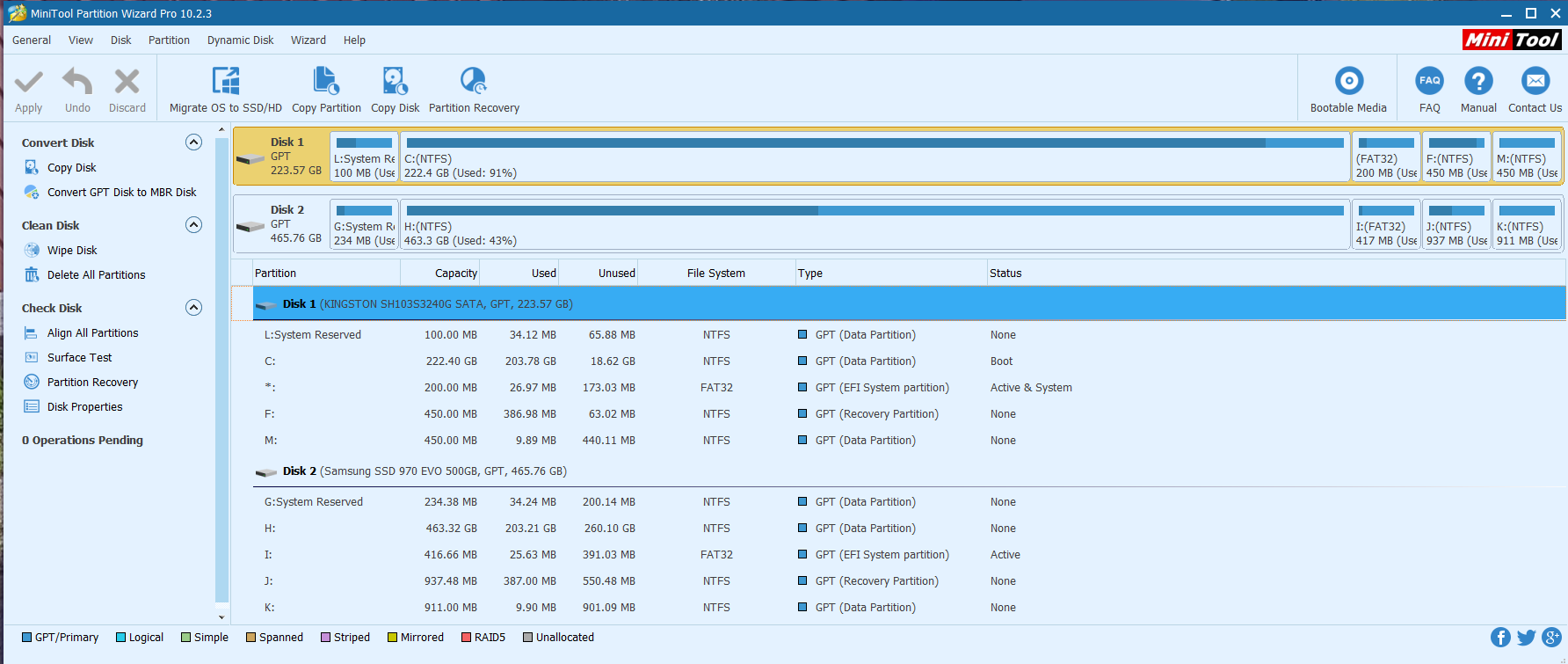
Task: Open the Help menu
Action: [354, 40]
